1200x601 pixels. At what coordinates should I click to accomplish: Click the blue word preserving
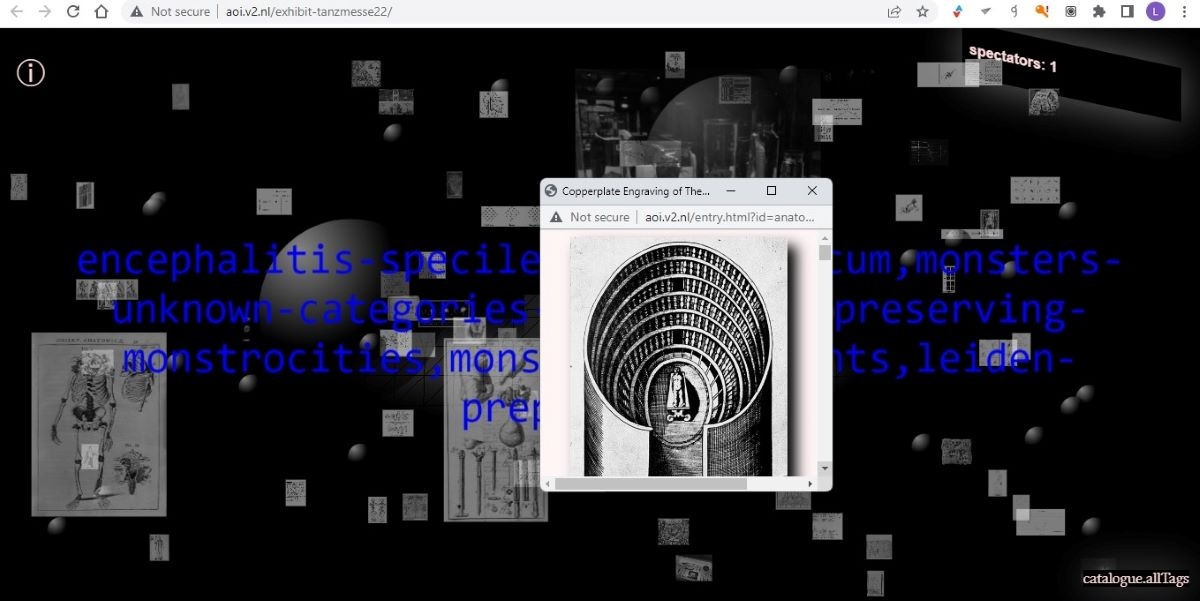[948, 312]
